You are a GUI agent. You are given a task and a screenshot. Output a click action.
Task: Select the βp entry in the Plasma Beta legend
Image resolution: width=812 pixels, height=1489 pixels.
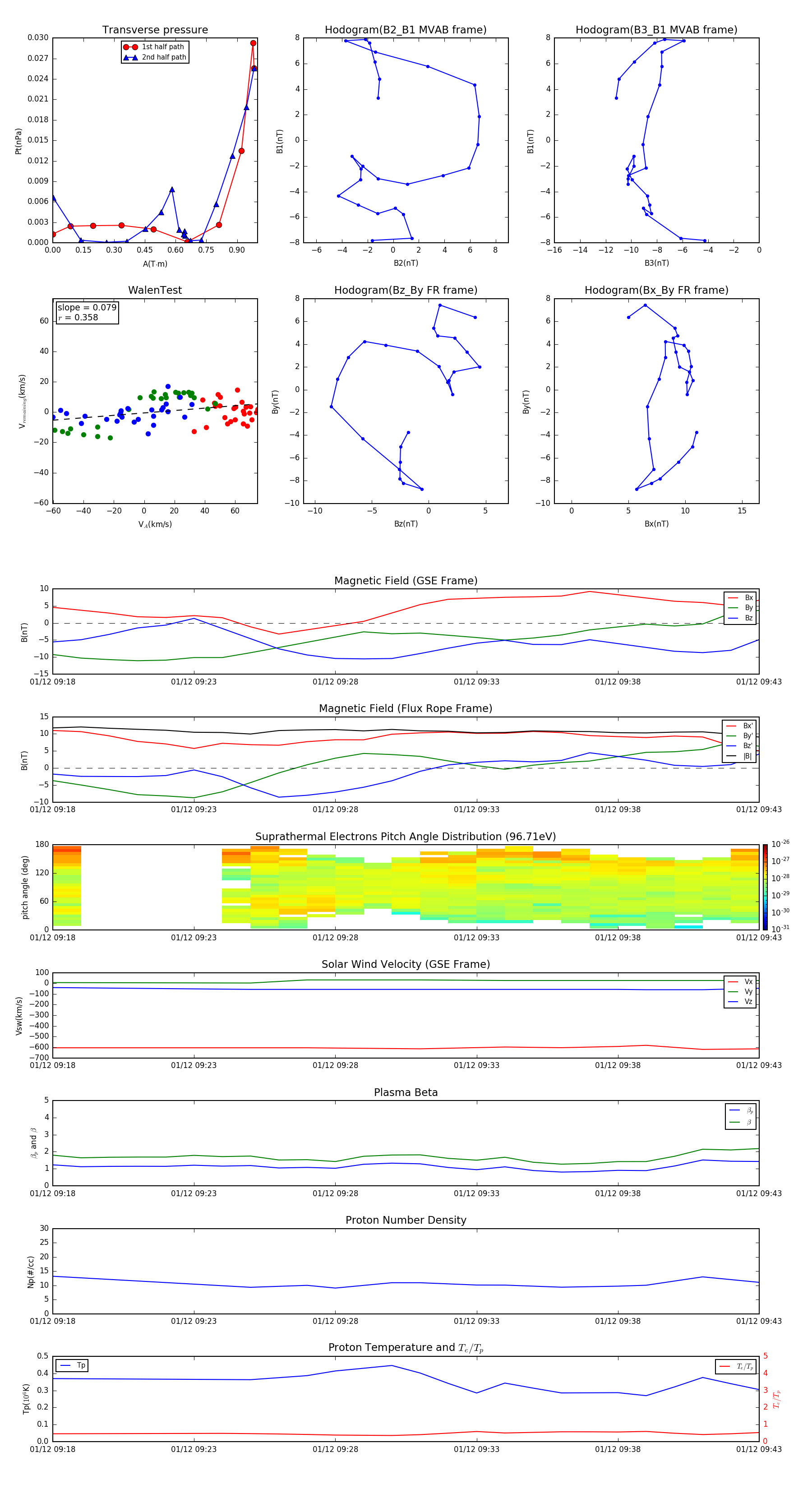pos(741,1110)
